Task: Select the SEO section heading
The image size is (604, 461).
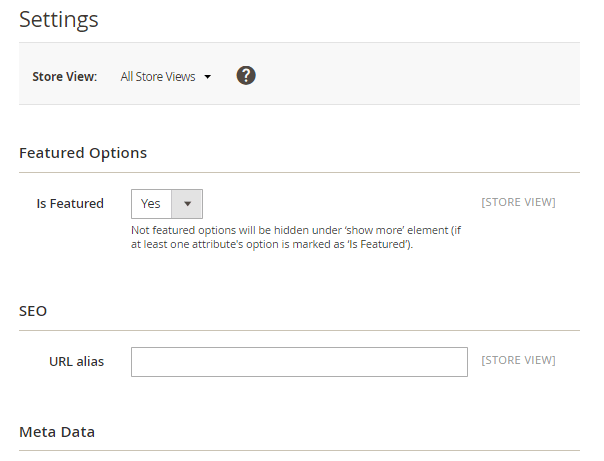Action: click(33, 311)
